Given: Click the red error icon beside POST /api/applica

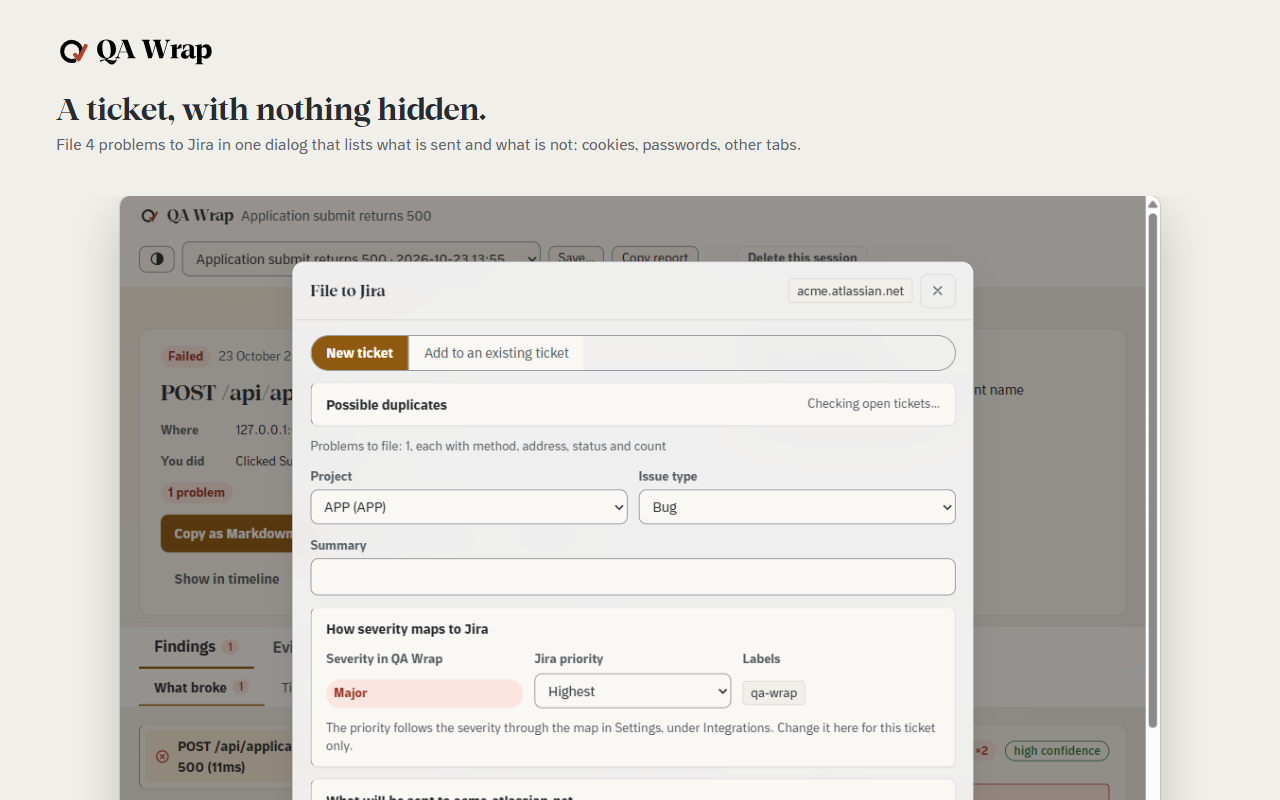Looking at the screenshot, I should [162, 756].
